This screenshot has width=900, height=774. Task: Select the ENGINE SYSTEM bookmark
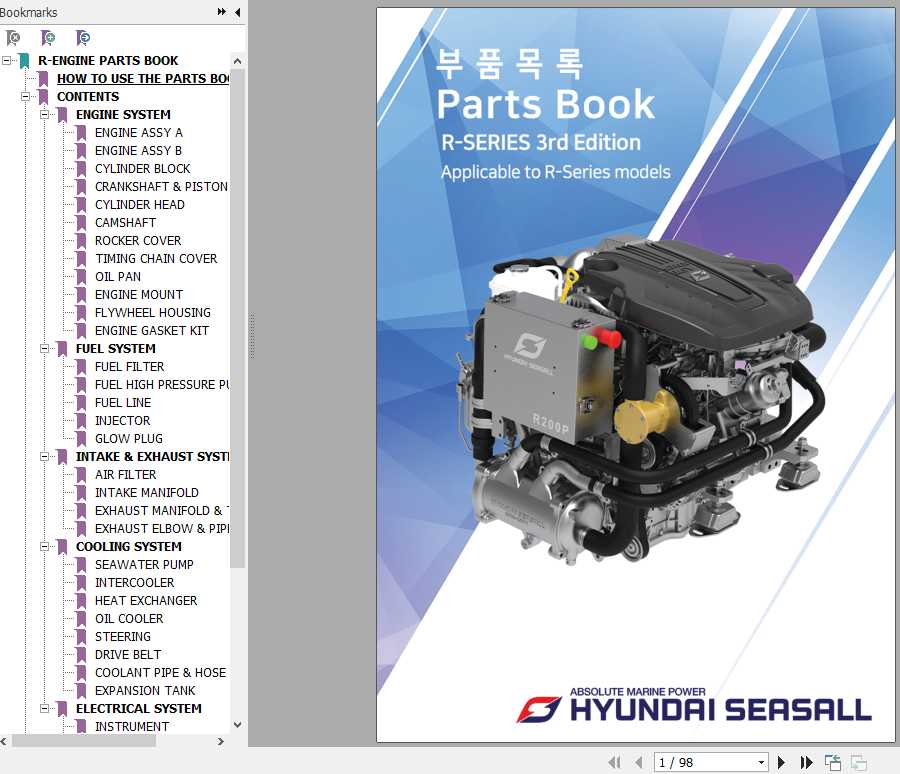[x=123, y=114]
